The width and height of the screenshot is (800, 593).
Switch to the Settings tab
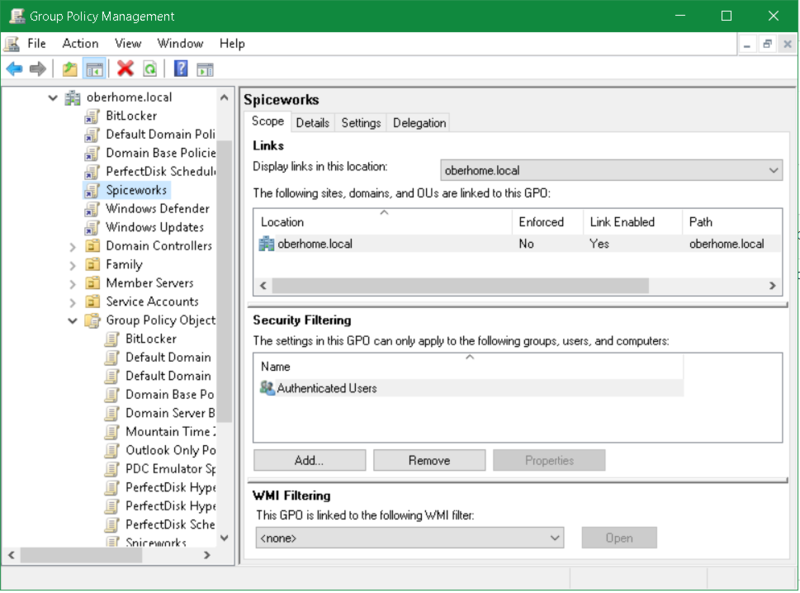pyautogui.click(x=361, y=123)
